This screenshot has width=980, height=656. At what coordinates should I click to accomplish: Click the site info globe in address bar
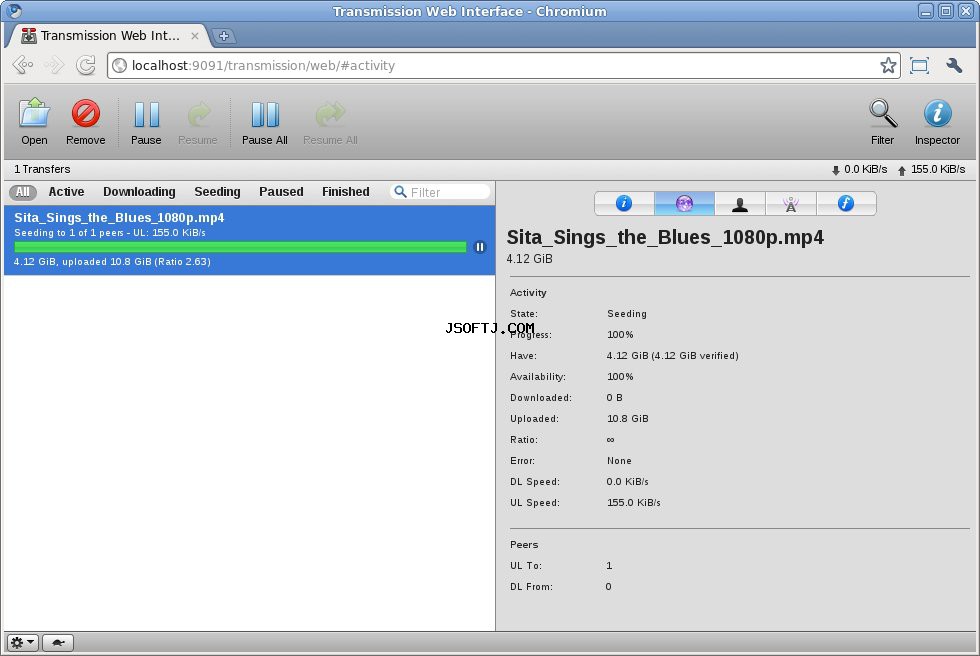pos(119,66)
